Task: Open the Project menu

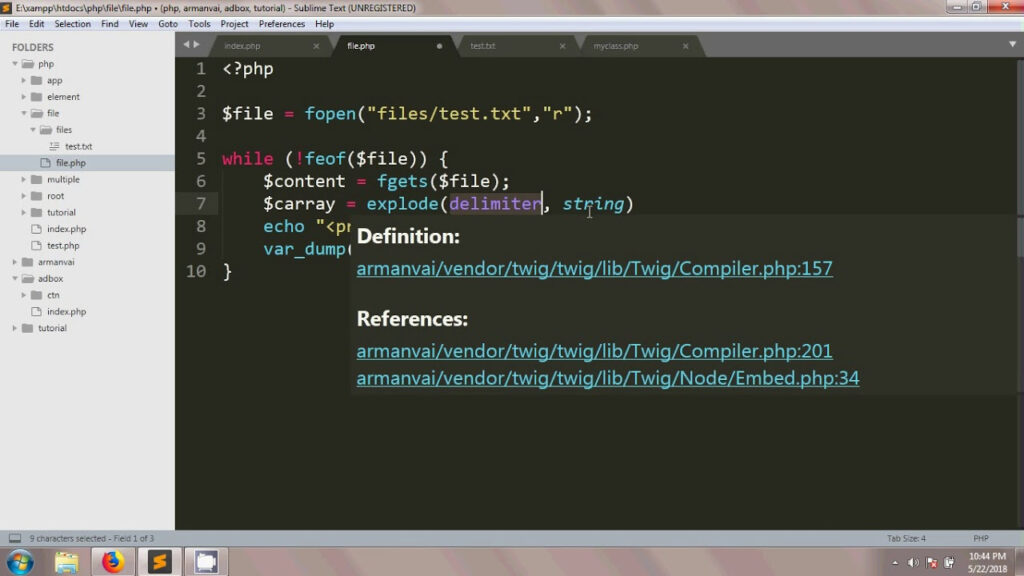Action: click(234, 24)
